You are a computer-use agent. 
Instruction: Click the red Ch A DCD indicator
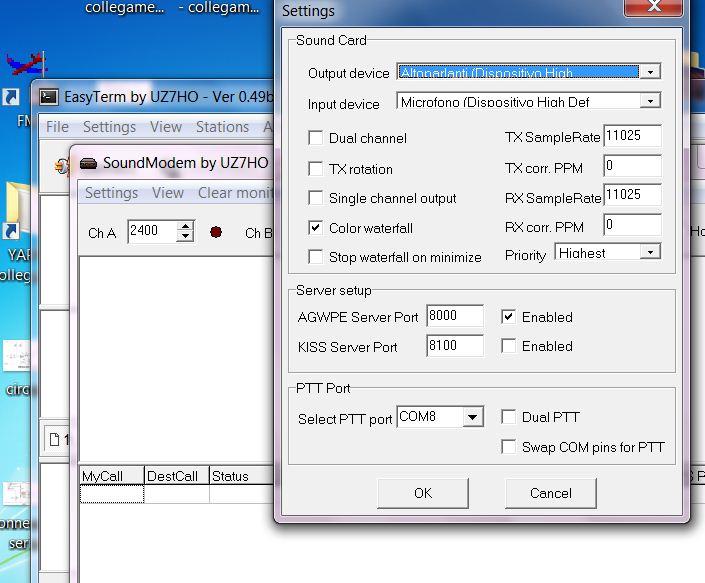click(215, 232)
